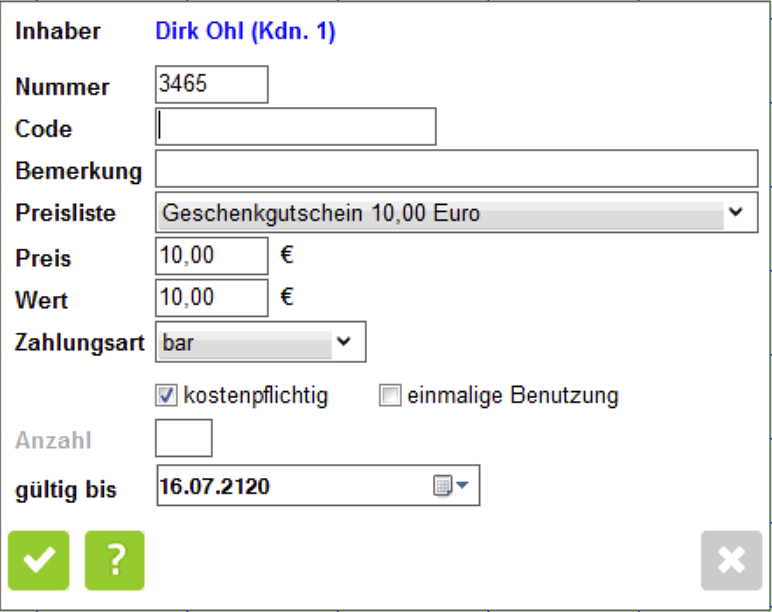Enable einmalige Benutzung checkbox
This screenshot has height=612, width=772.
coord(390,396)
